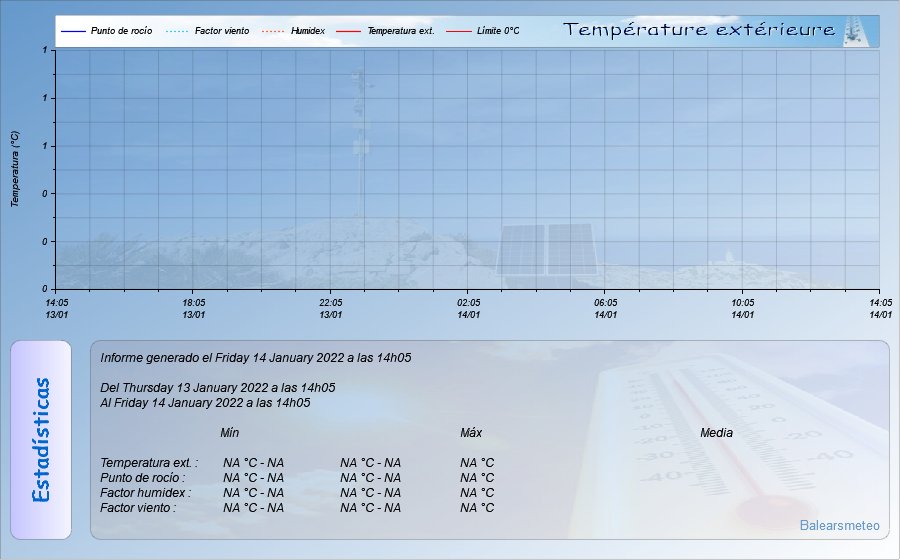
Task: Select the 22:05 13/01 time axis marker
Action: click(331, 308)
